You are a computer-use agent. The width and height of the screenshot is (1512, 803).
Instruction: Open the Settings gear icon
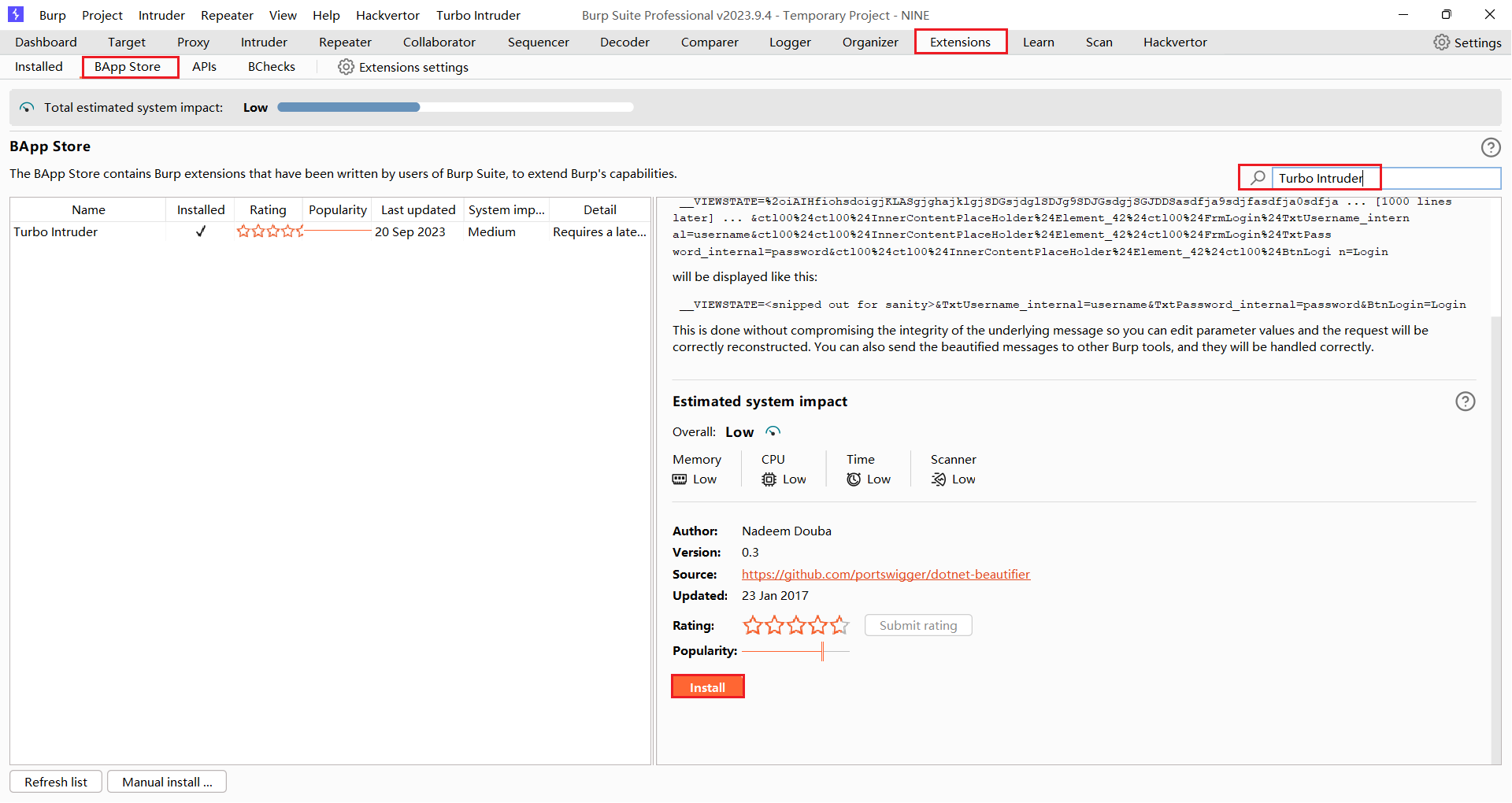(x=1441, y=43)
